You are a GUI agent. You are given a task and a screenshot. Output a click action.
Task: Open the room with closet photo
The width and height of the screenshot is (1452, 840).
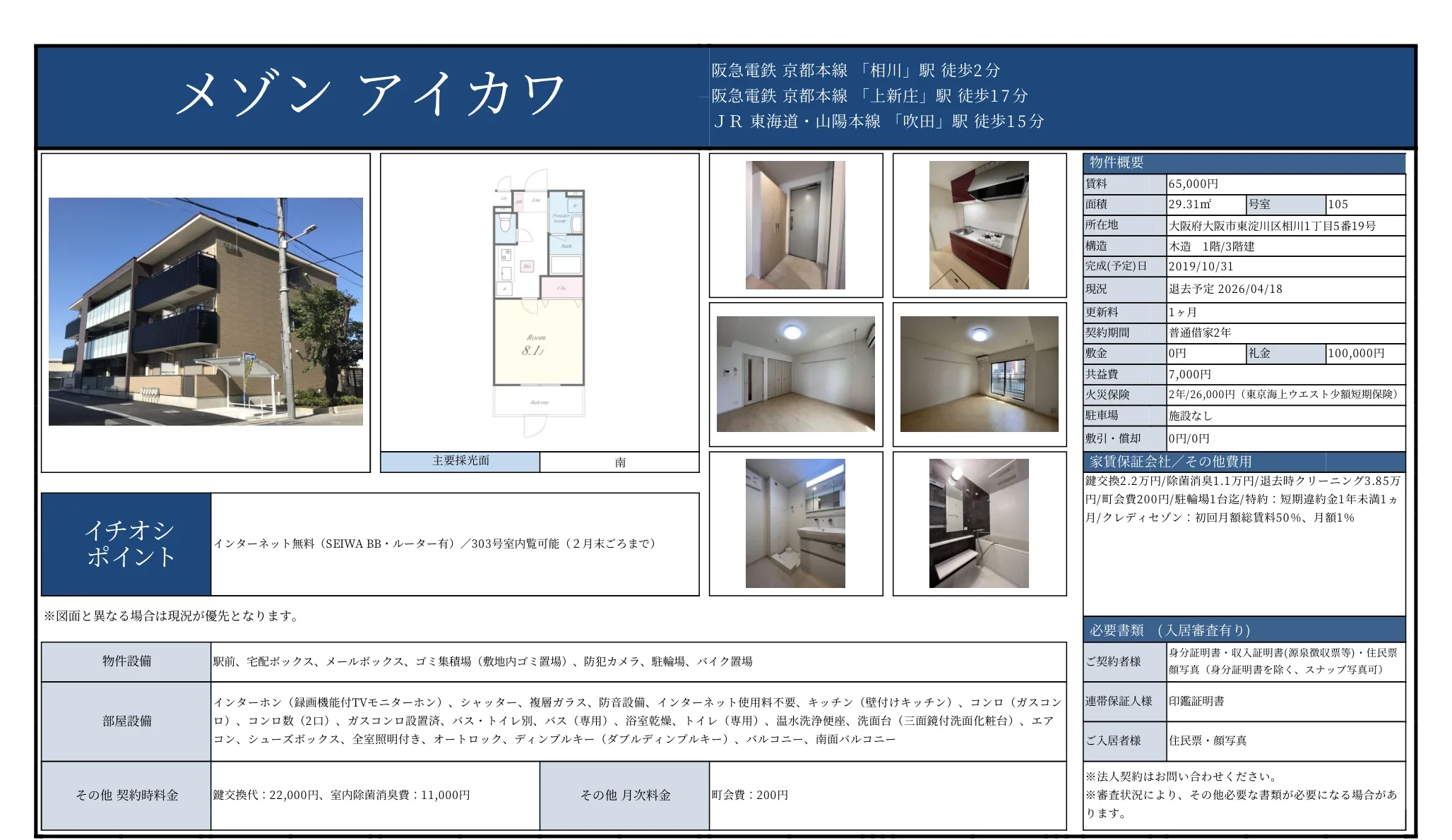795,374
